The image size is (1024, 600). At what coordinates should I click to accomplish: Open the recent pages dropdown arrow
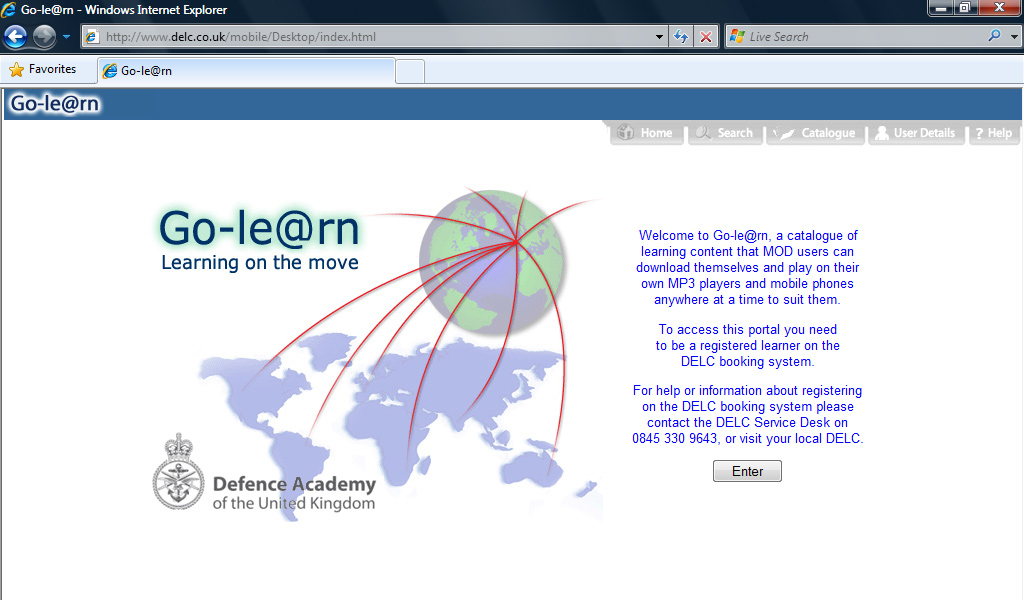pyautogui.click(x=66, y=37)
